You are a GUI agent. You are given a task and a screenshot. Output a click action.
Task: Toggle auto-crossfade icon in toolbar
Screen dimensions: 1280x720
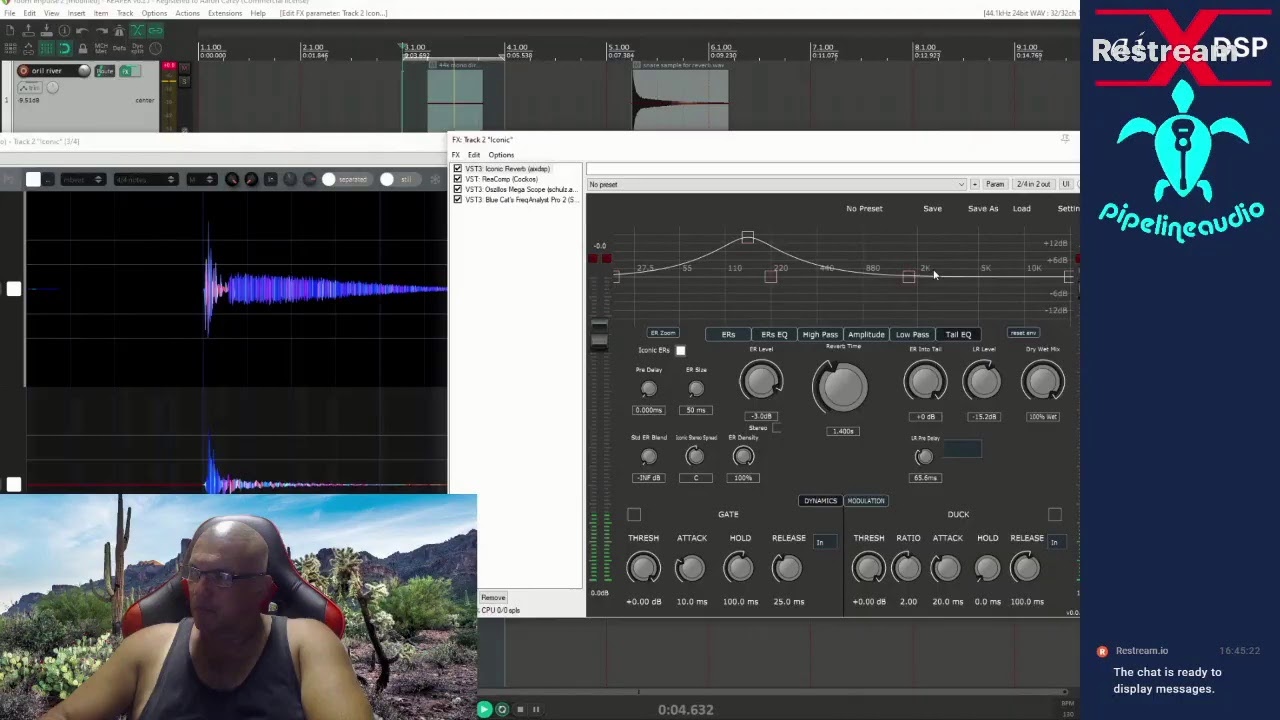coord(138,31)
